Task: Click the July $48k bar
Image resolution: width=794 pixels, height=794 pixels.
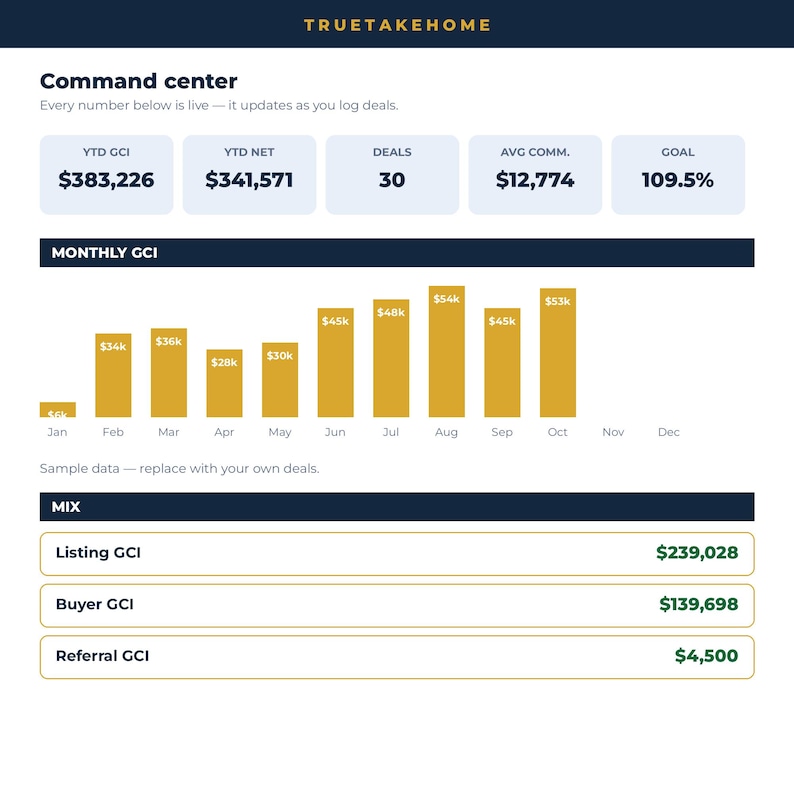Action: coord(391,358)
